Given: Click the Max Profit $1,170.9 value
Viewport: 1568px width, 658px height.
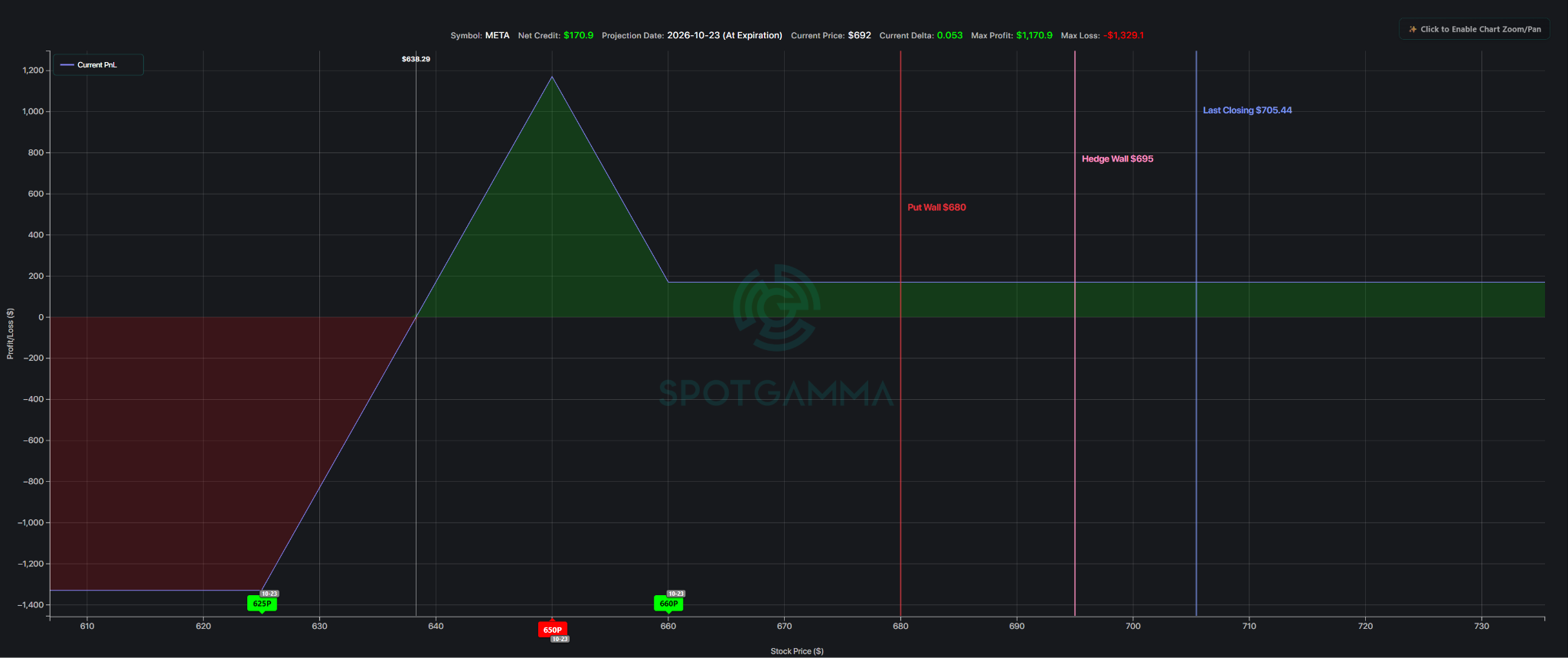Looking at the screenshot, I should tap(1034, 35).
